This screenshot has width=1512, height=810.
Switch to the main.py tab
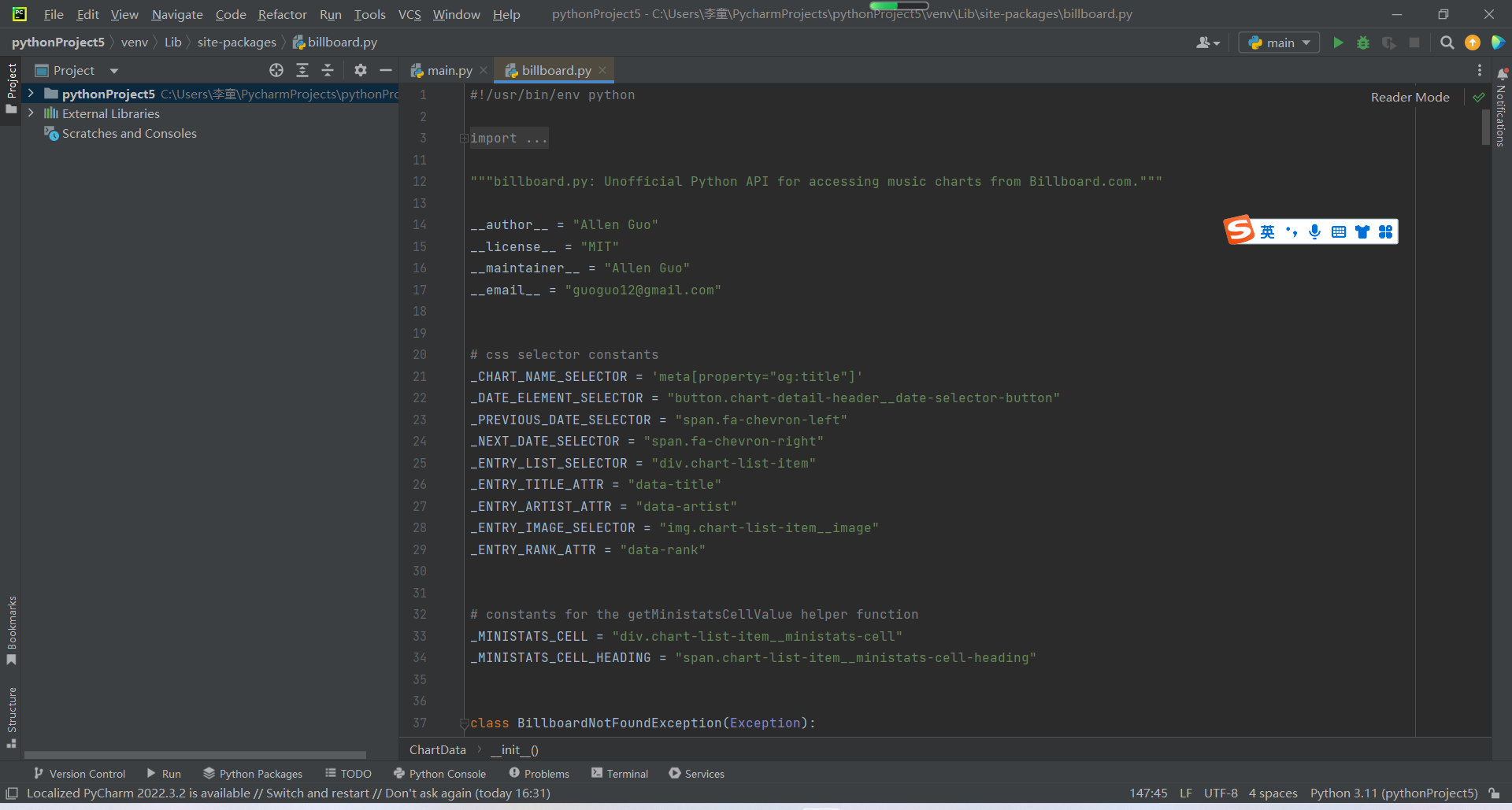pos(449,70)
